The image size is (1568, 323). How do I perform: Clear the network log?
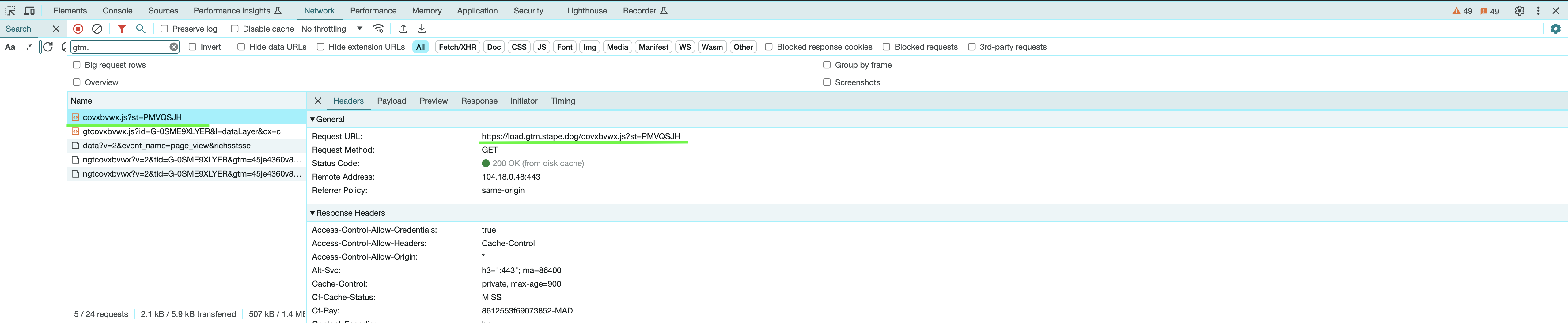(97, 28)
